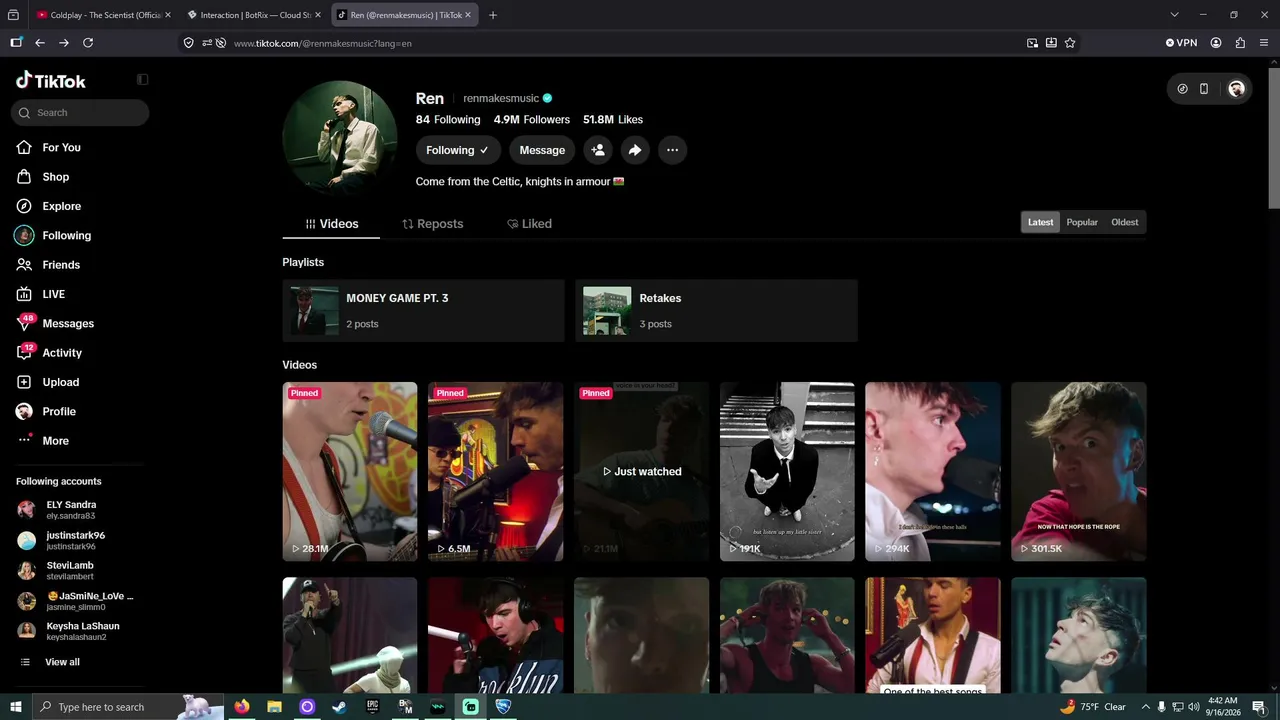Screen dimensions: 1280x720
Task: Open the MONEY GAME PT. 3 playlist
Action: [423, 311]
